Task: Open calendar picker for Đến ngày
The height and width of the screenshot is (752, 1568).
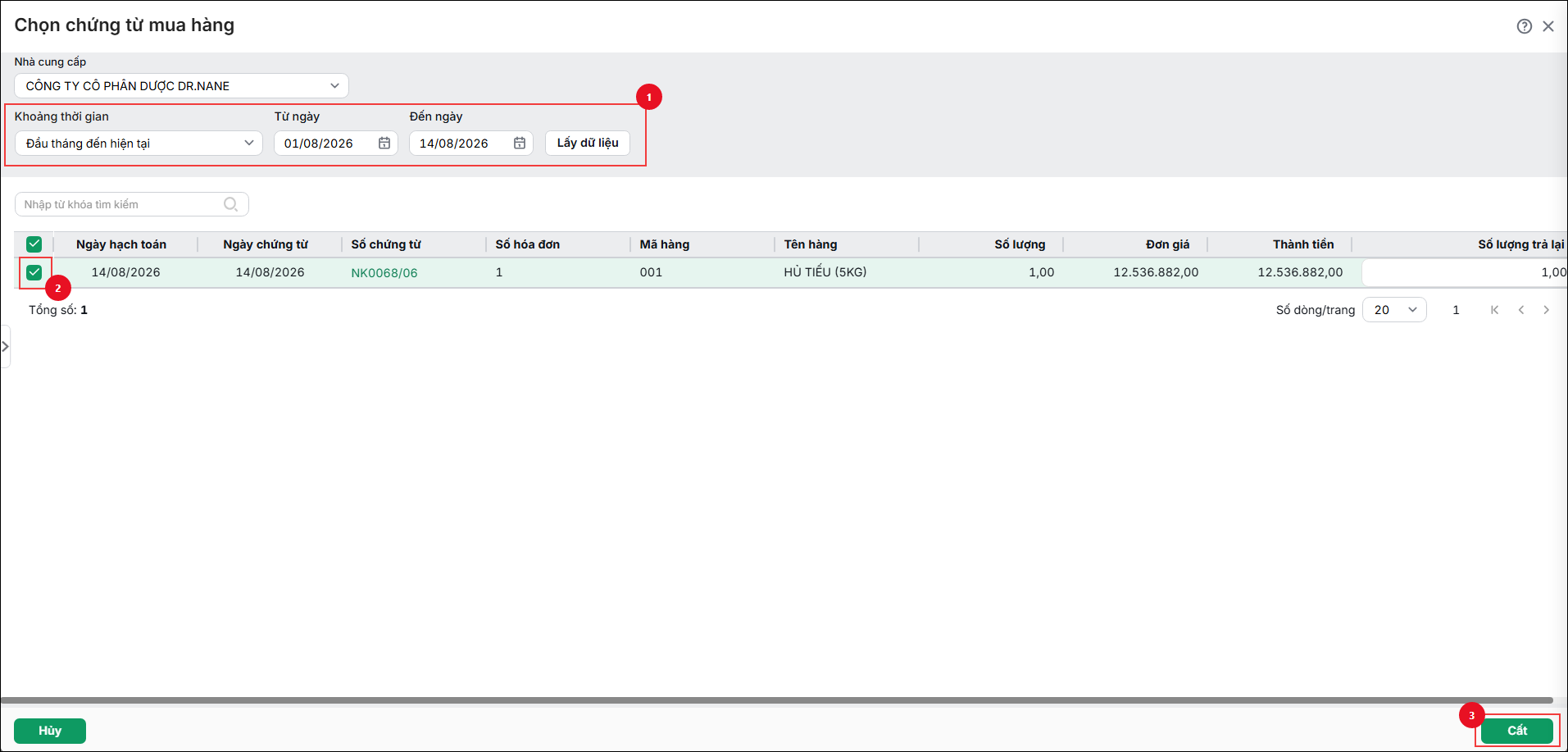Action: (520, 144)
